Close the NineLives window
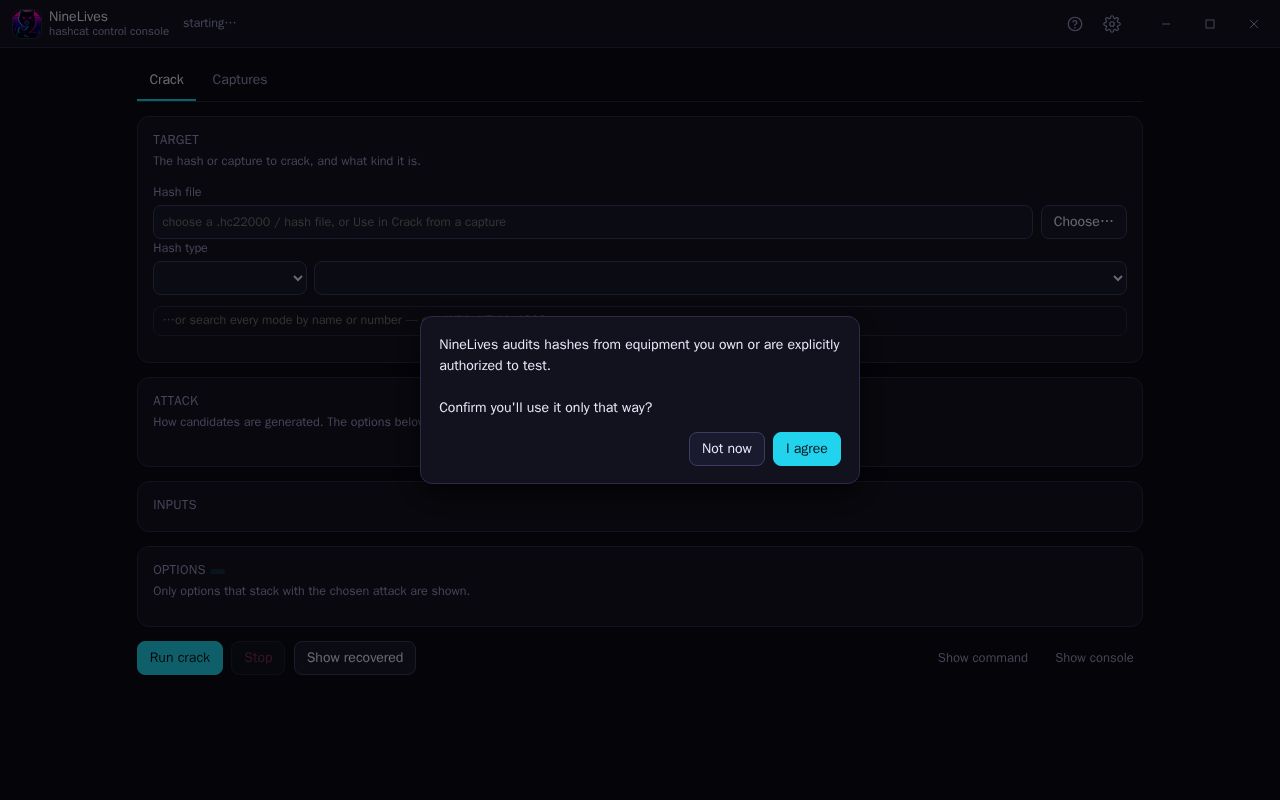1280x800 pixels. click(1254, 24)
